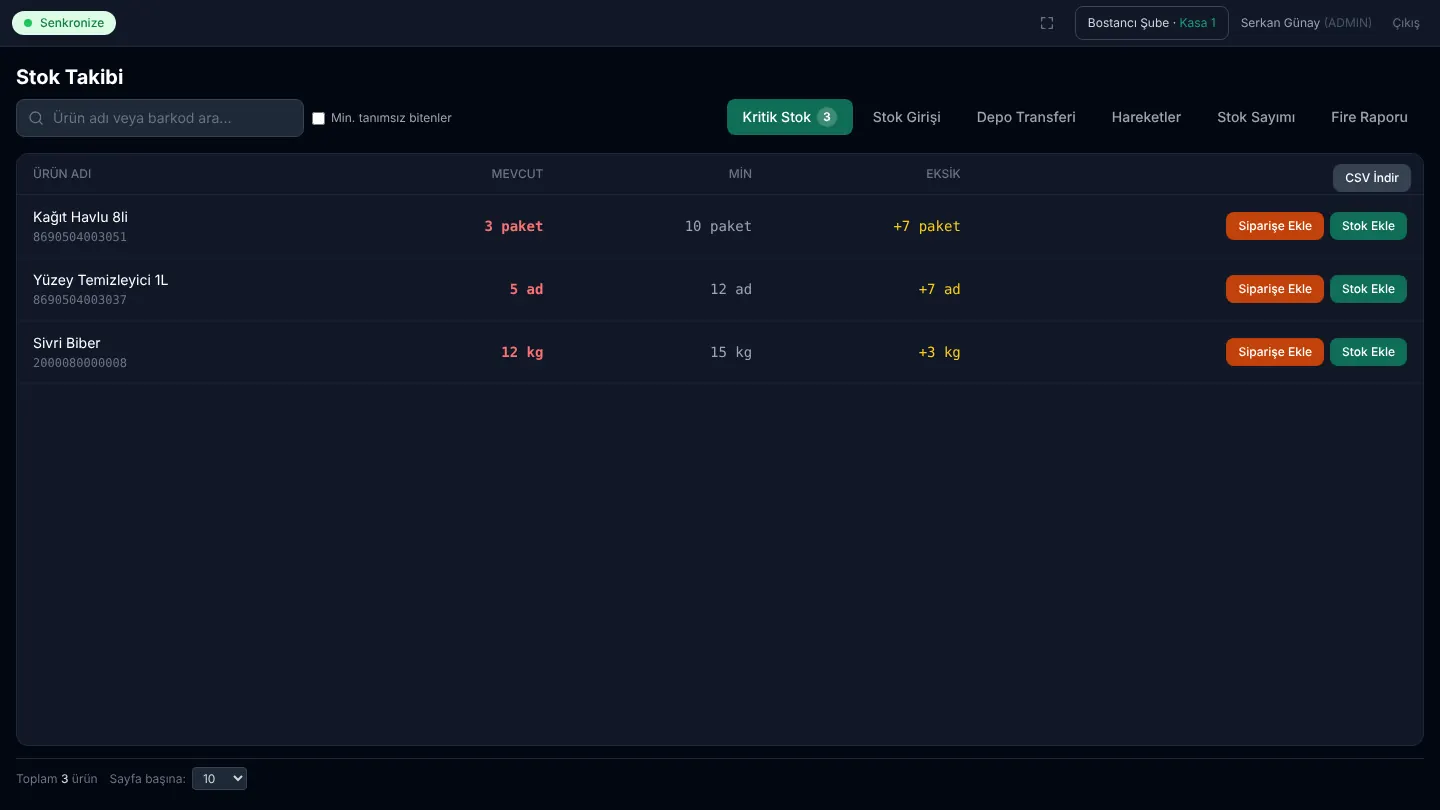
Task: Click the Senkronize status badge
Action: coord(64,23)
